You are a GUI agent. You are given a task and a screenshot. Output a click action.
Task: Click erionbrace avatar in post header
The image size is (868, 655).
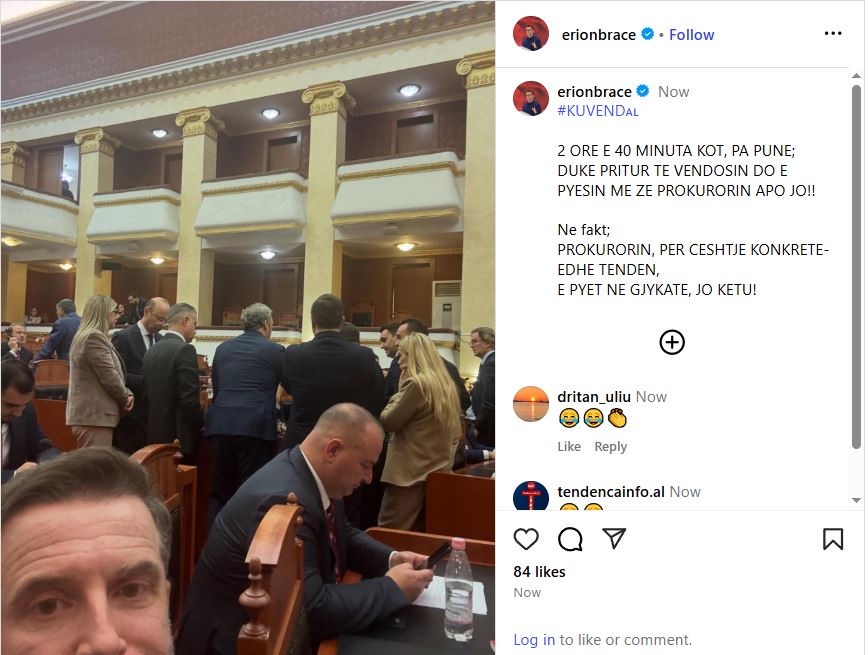pos(530,34)
